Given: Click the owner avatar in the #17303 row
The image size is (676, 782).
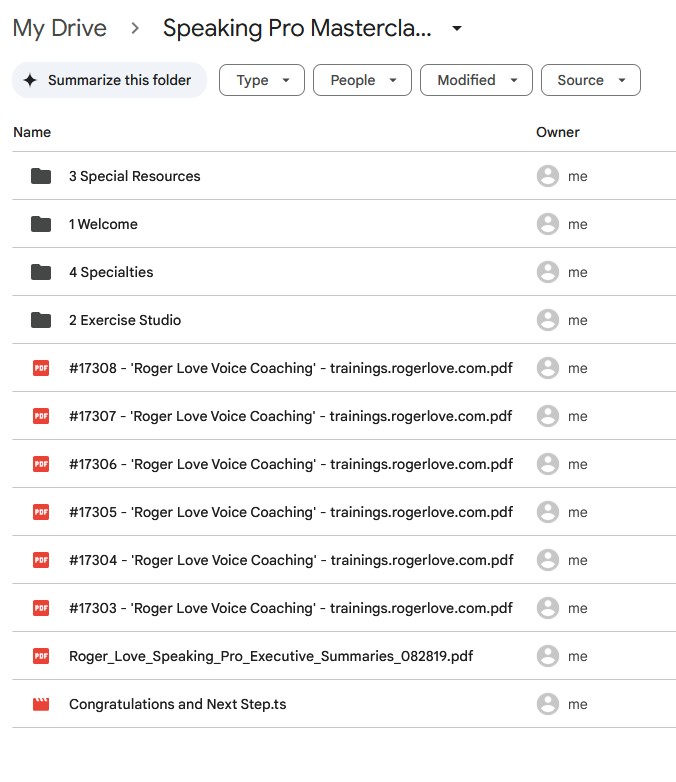Looking at the screenshot, I should (x=547, y=608).
